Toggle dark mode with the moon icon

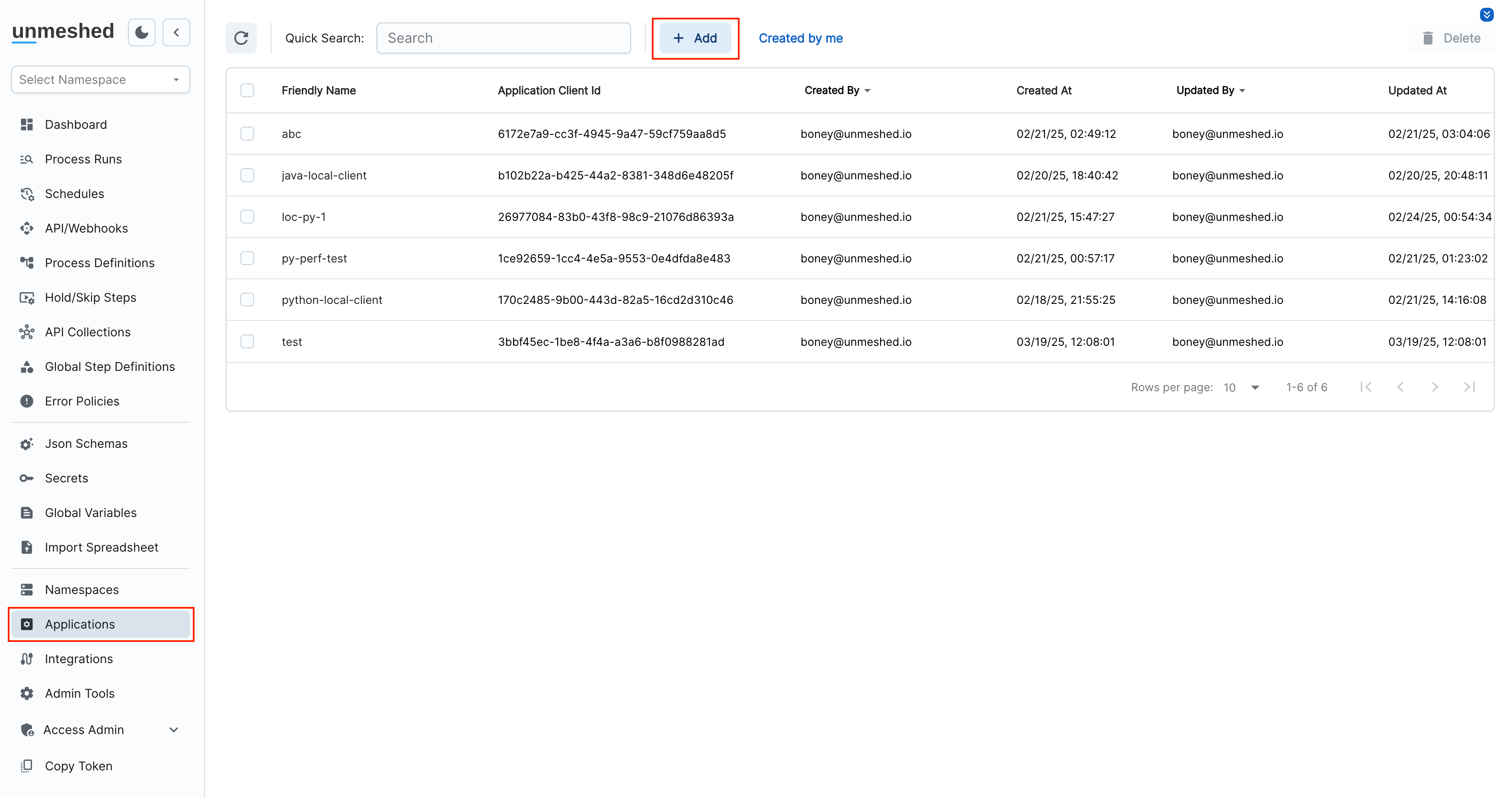[x=141, y=32]
